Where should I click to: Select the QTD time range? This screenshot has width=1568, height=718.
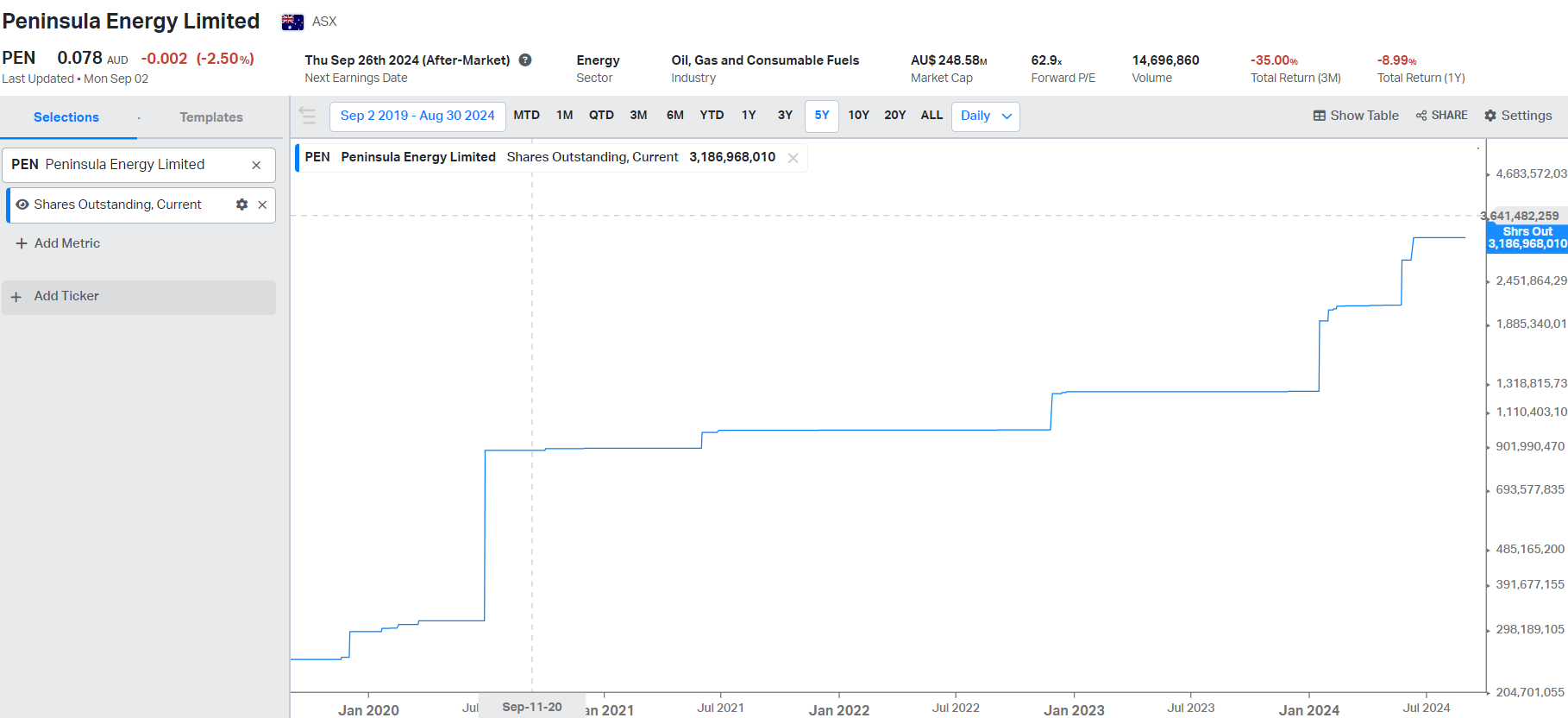point(601,116)
